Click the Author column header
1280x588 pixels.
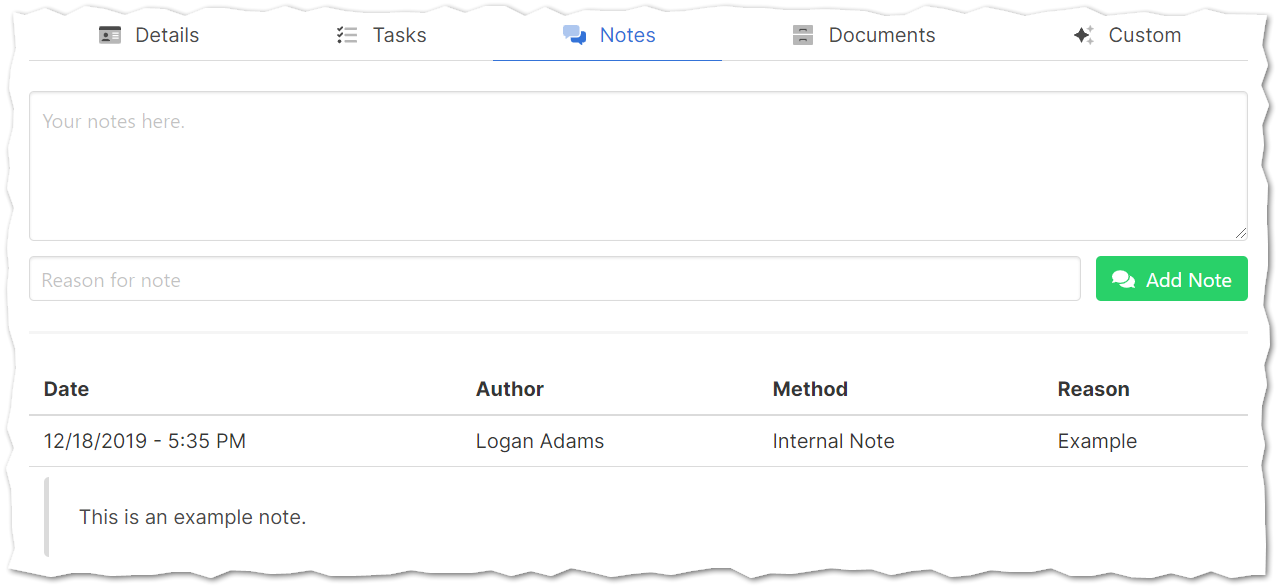click(510, 389)
